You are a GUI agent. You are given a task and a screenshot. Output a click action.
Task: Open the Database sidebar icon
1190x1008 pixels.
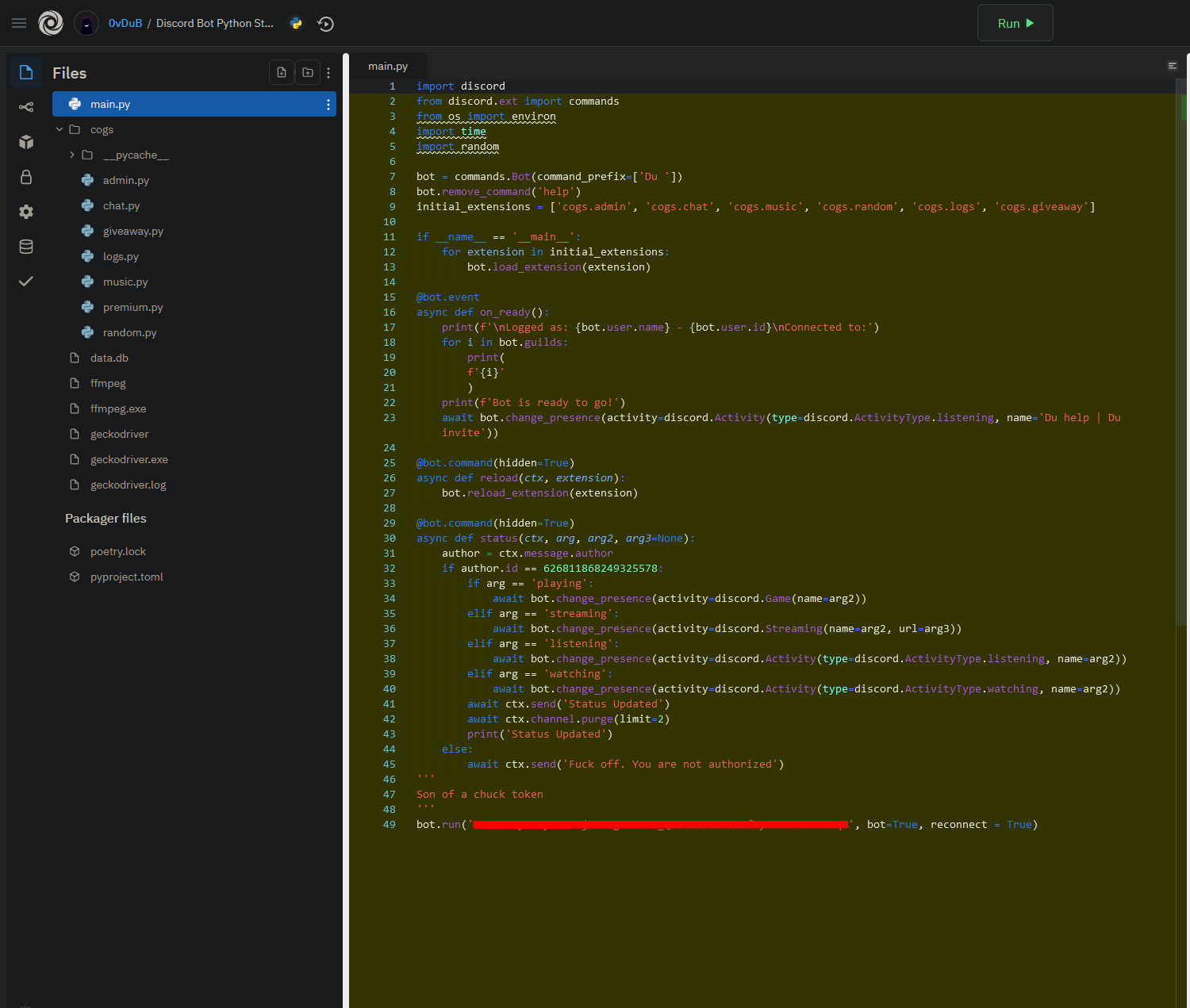click(x=26, y=247)
